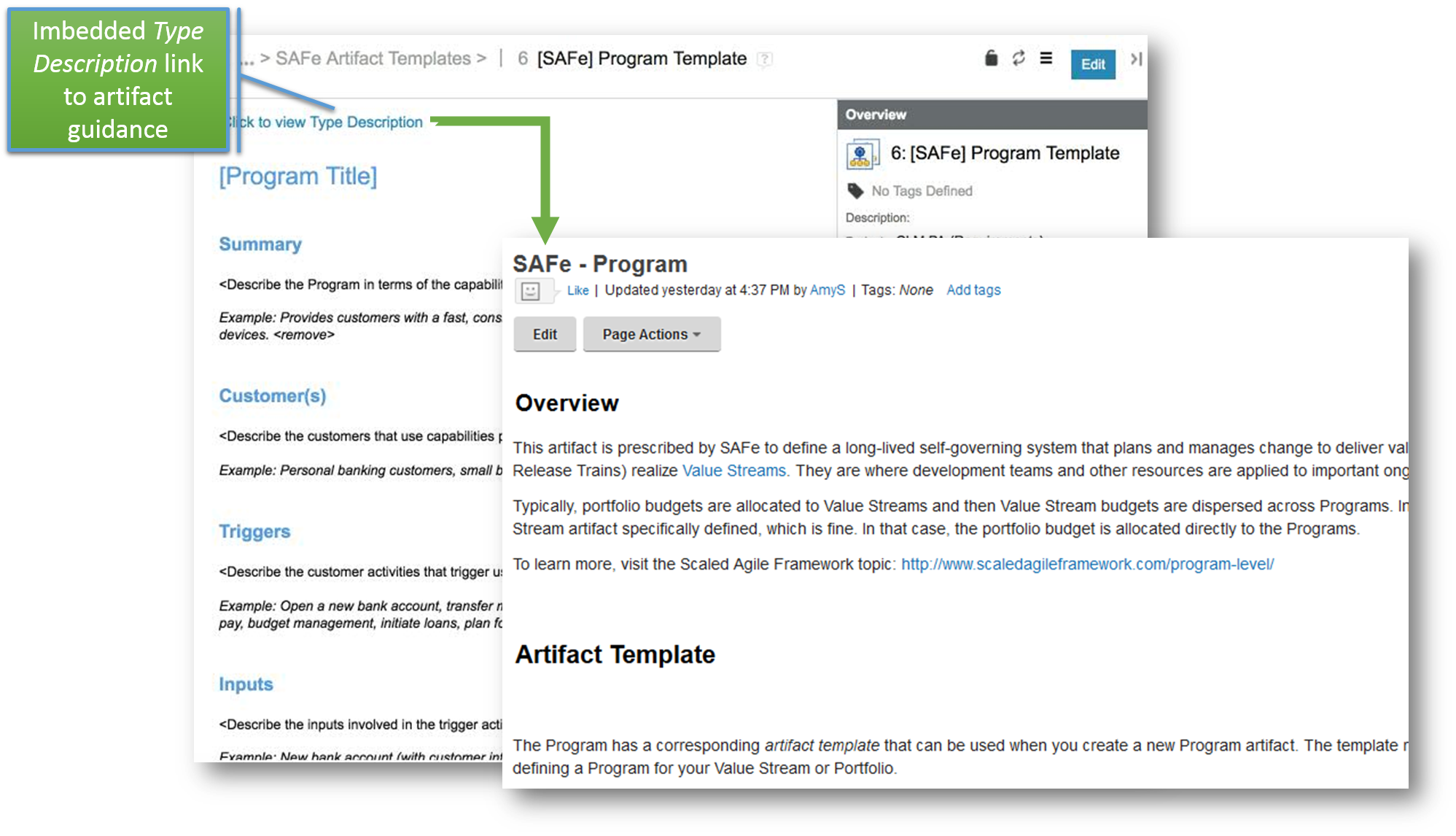Click the unlock padlock icon
Image resolution: width=1456 pixels, height=836 pixels.
(991, 58)
